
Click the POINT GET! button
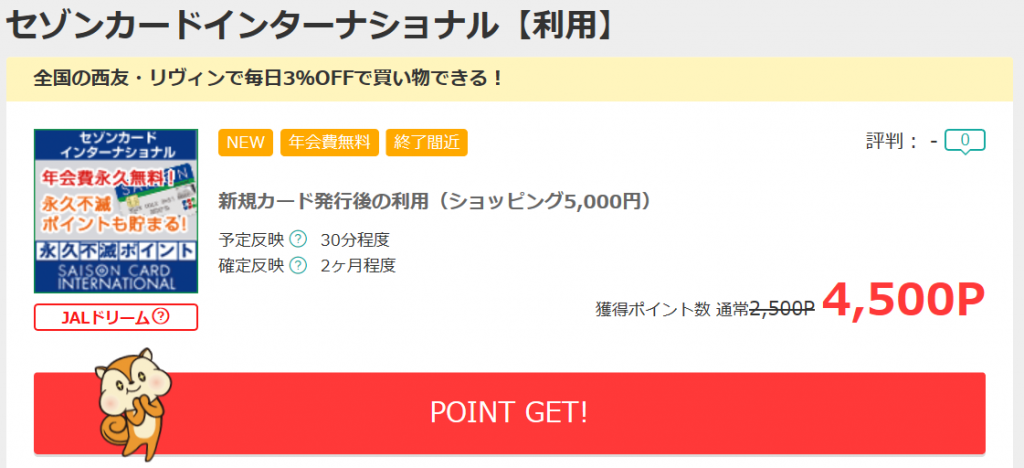[509, 413]
